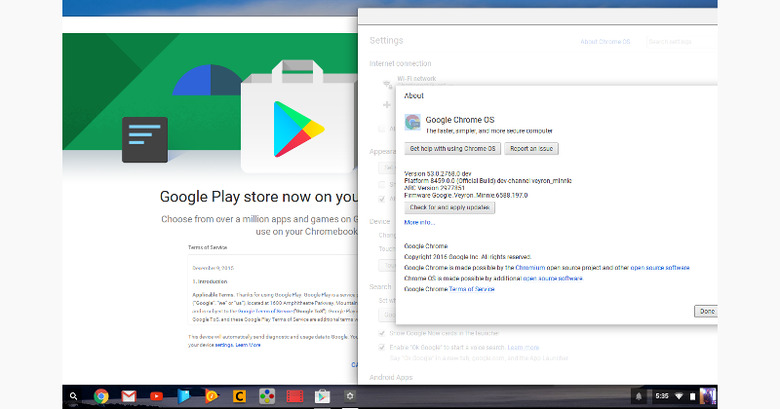Toggle the Enable "Ok Google" checkbox
780x409 pixels.
[383, 346]
